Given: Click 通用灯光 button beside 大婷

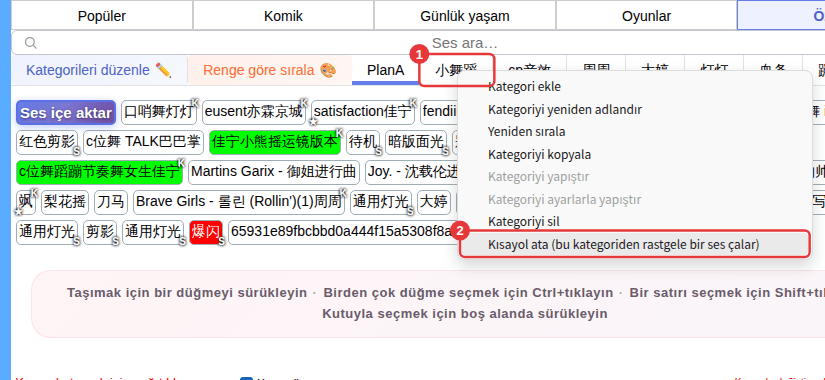Looking at the screenshot, I should (381, 202).
